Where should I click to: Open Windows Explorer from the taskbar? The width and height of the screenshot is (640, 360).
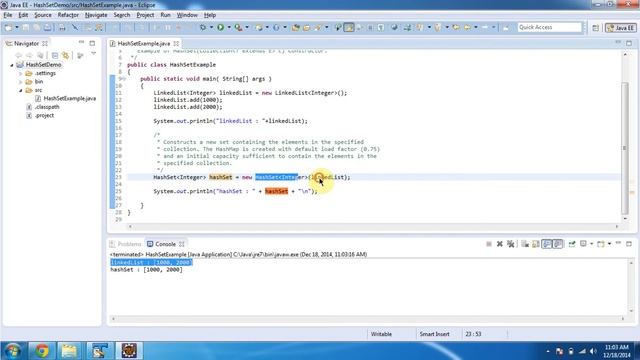tap(69, 351)
